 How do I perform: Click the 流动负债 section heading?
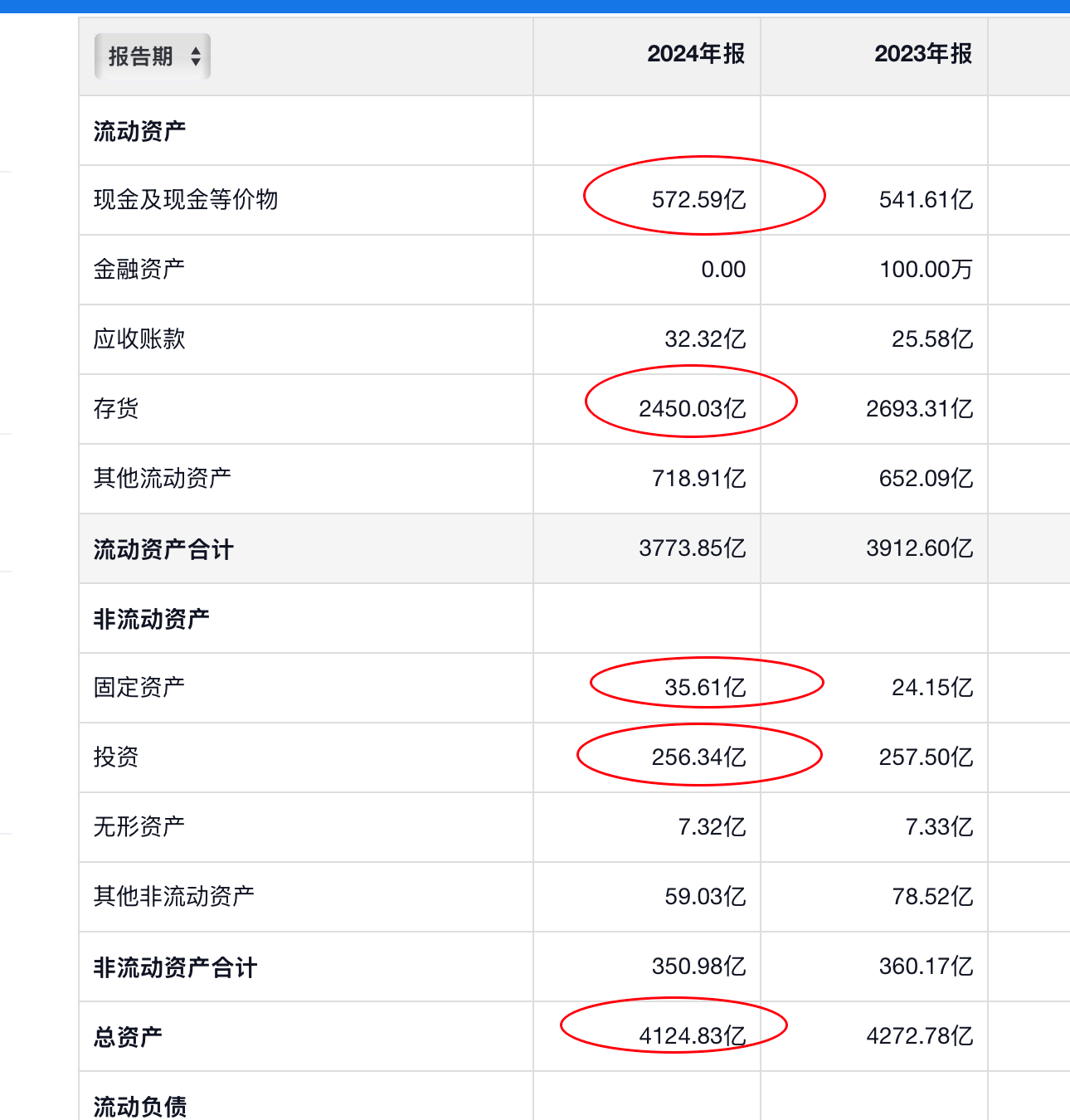pos(140,1107)
